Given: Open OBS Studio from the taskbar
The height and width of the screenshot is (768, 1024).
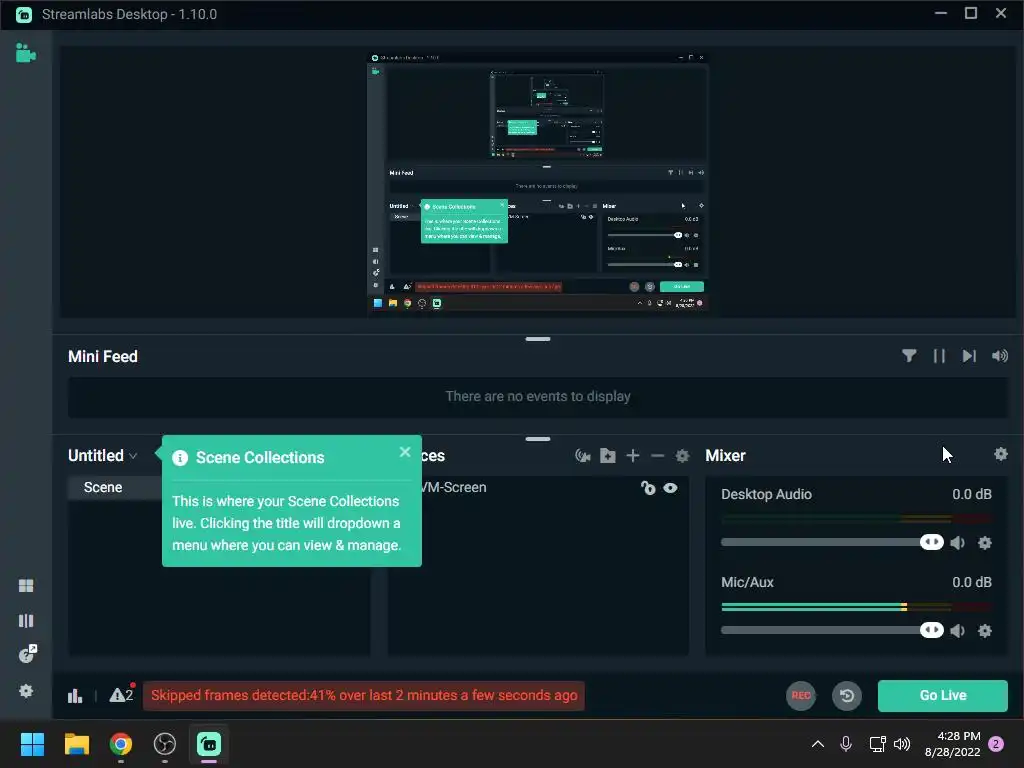Looking at the screenshot, I should click(165, 744).
